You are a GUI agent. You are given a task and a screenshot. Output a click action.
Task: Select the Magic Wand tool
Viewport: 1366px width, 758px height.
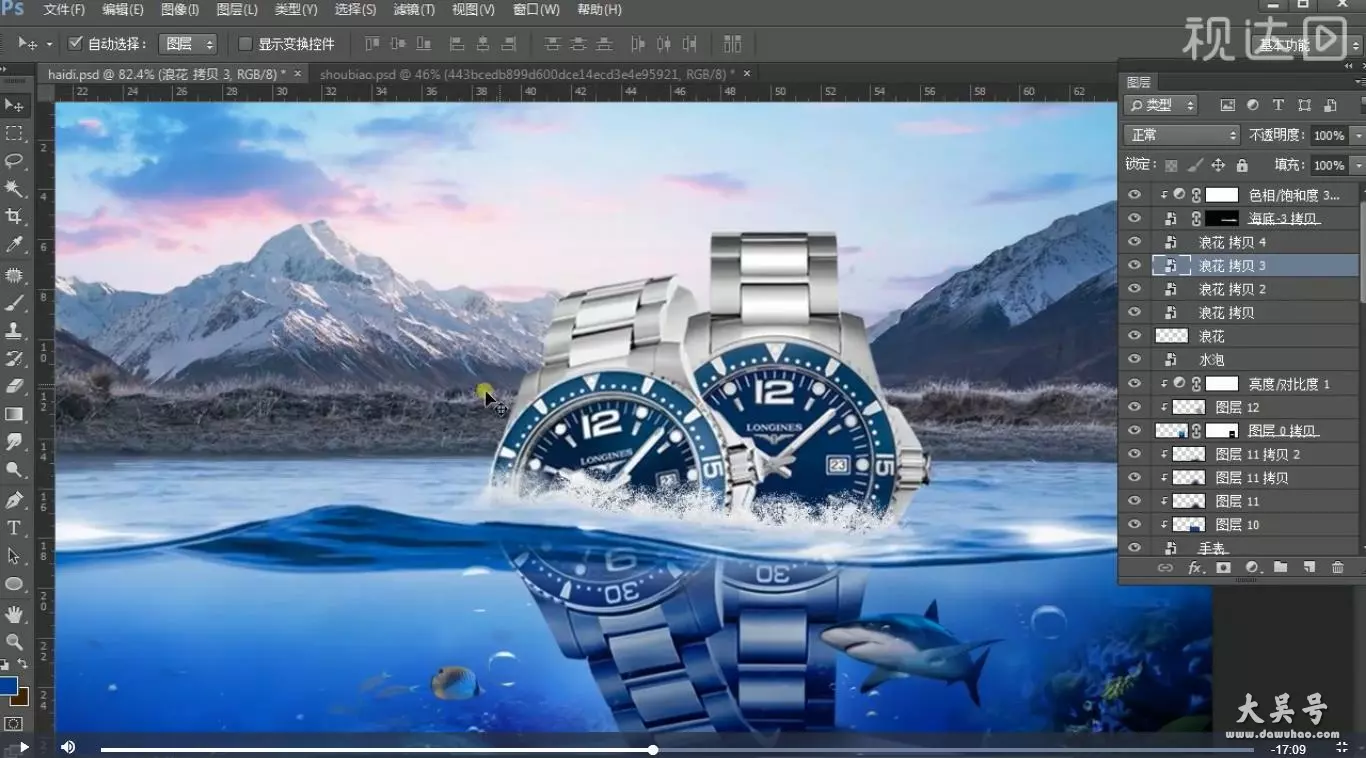(14, 189)
